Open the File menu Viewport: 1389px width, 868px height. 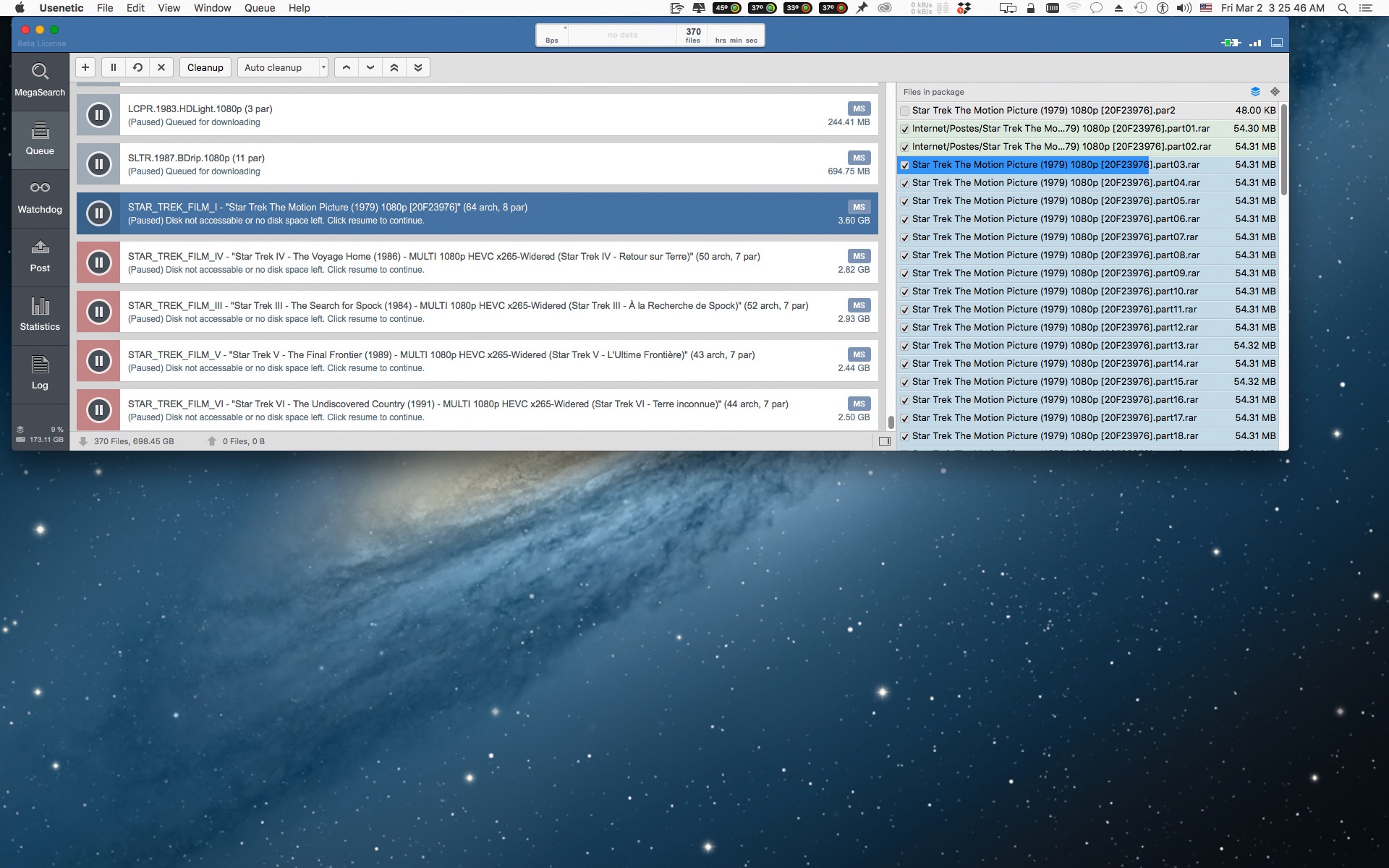click(105, 8)
